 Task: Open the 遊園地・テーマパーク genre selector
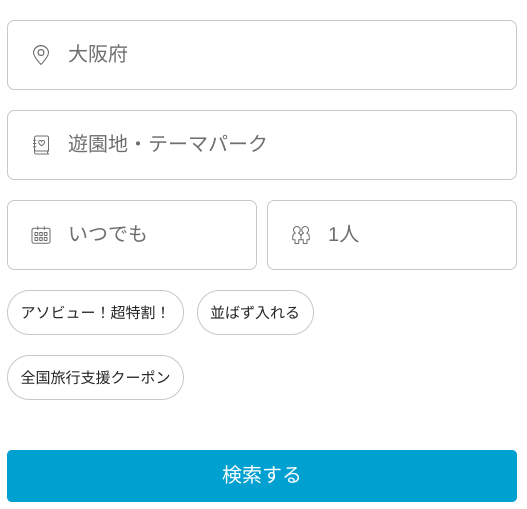pos(262,145)
